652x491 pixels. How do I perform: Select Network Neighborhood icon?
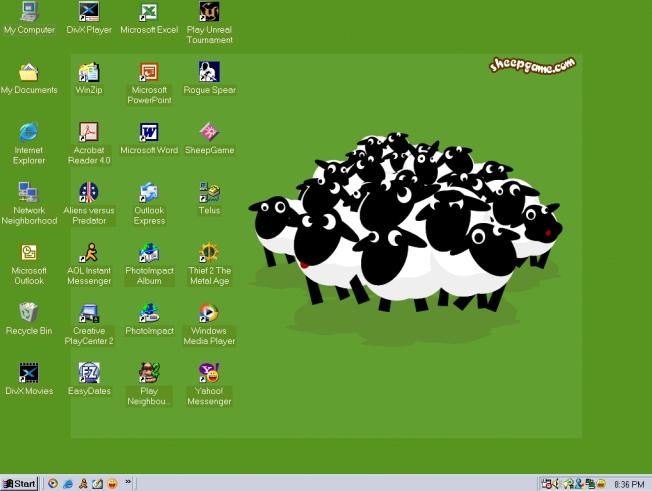29,204
